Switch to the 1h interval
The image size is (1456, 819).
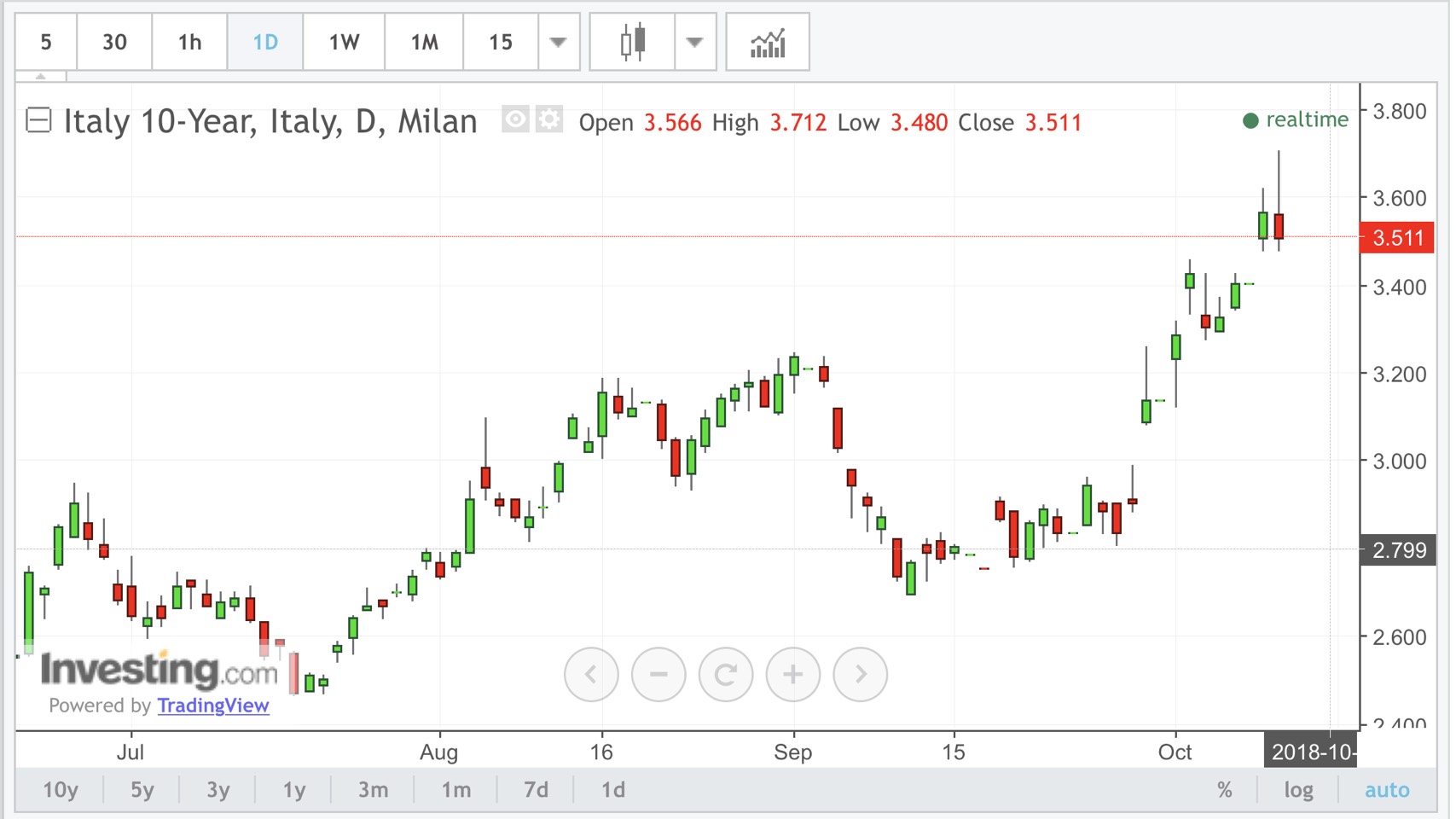tap(189, 42)
